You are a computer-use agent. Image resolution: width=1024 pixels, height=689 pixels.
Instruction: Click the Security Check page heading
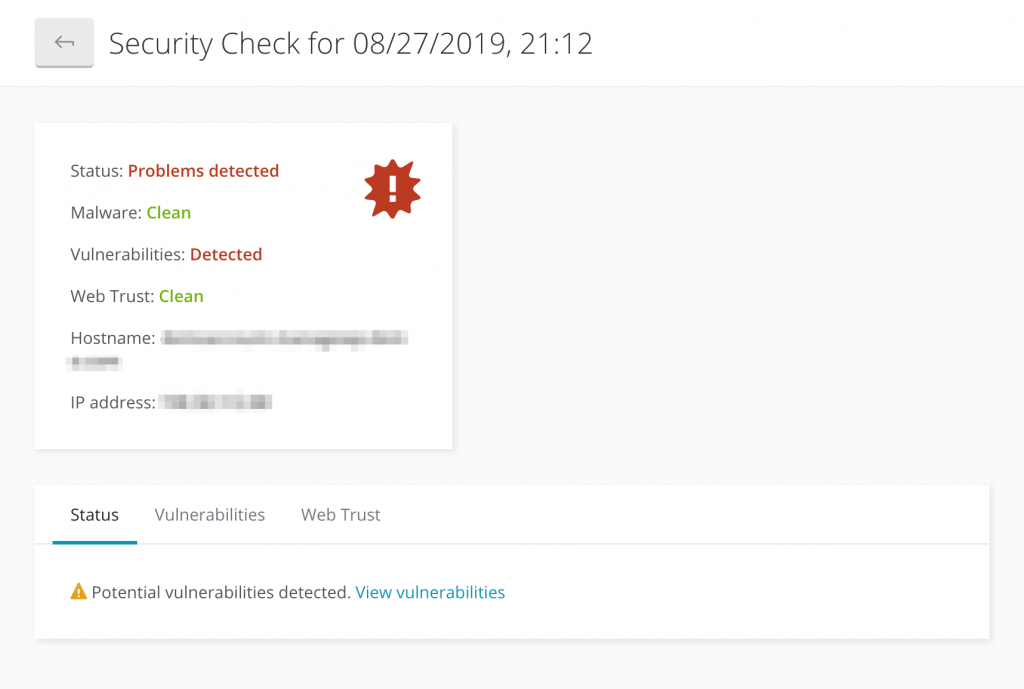pos(350,44)
